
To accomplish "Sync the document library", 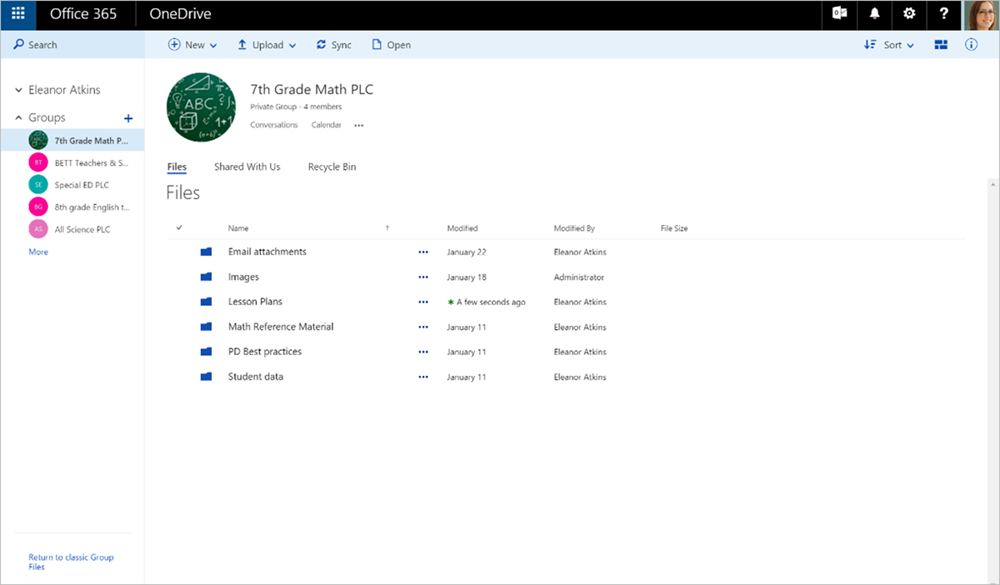I will (x=333, y=44).
